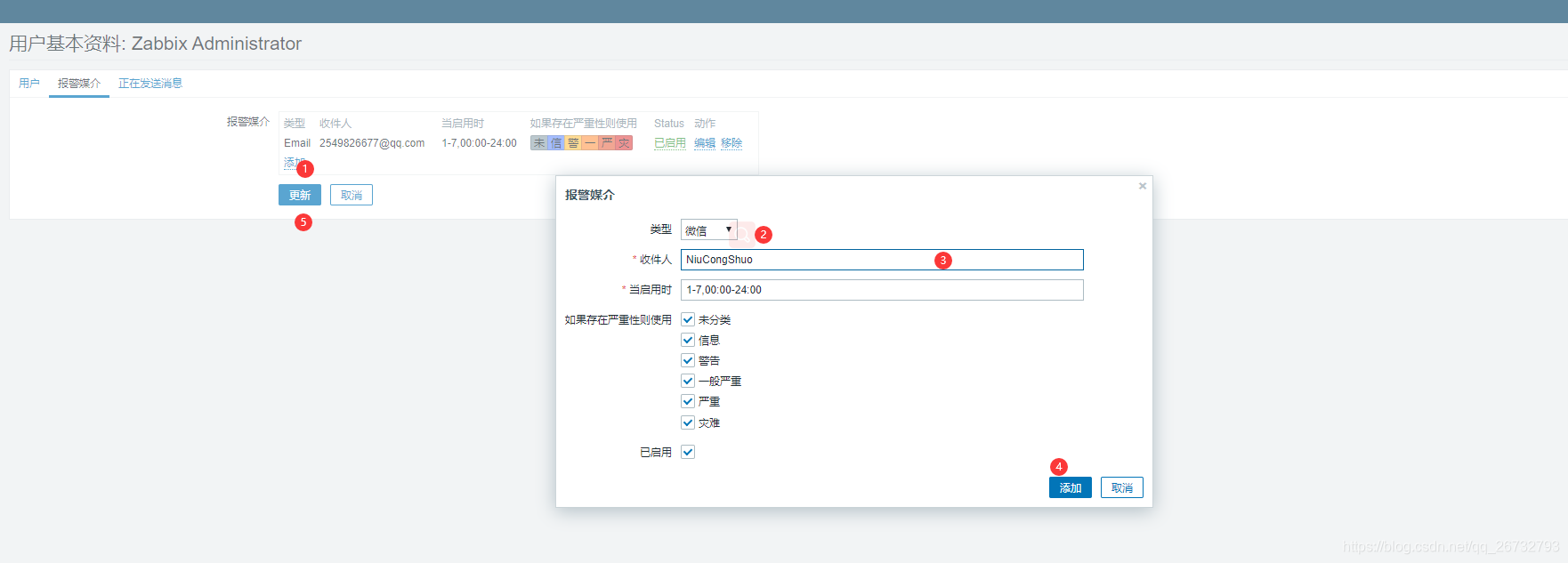1568x563 pixels.
Task: Select the email address 2549826677@qq.com
Action: pyautogui.click(x=372, y=143)
